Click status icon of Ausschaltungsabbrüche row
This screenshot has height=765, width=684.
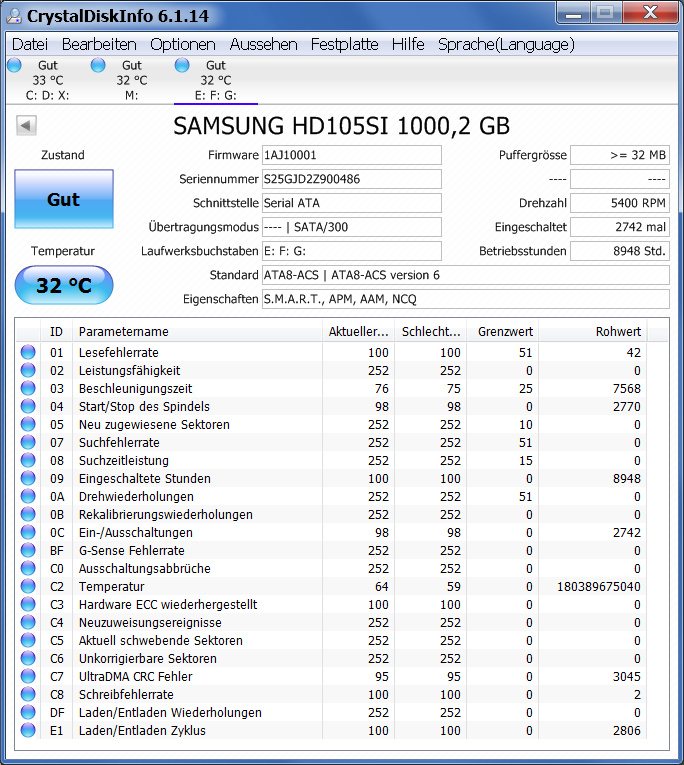28,568
